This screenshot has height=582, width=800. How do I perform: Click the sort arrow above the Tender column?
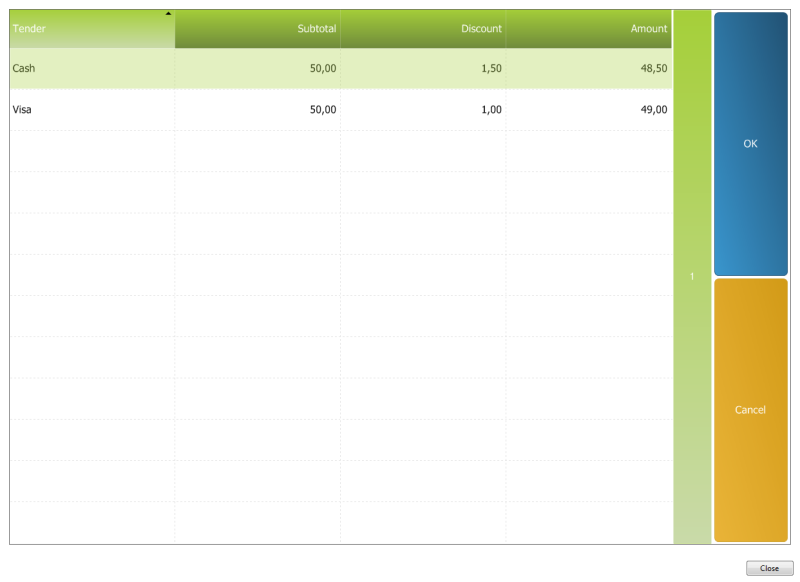[x=167, y=14]
